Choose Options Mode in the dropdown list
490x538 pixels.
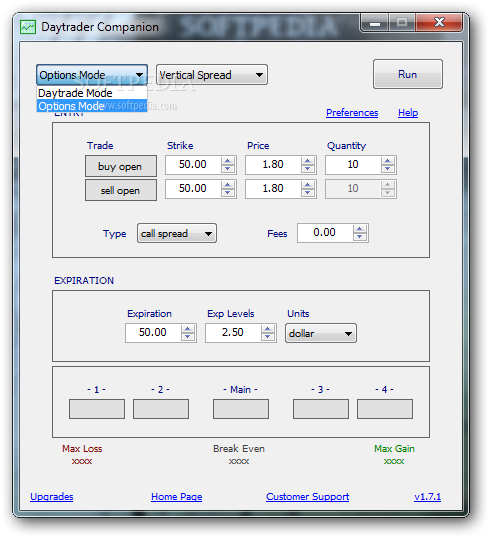(x=92, y=106)
